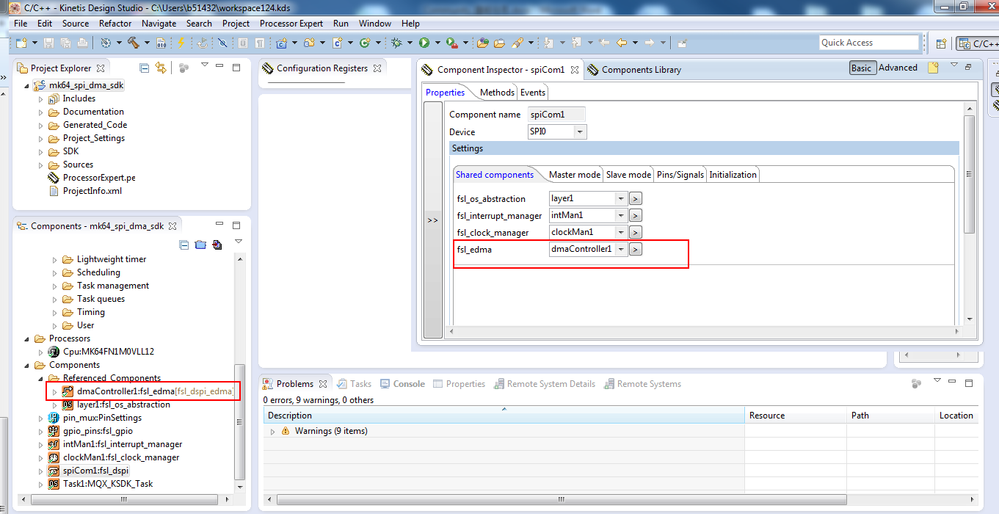Open the Navigate menu

[x=159, y=24]
